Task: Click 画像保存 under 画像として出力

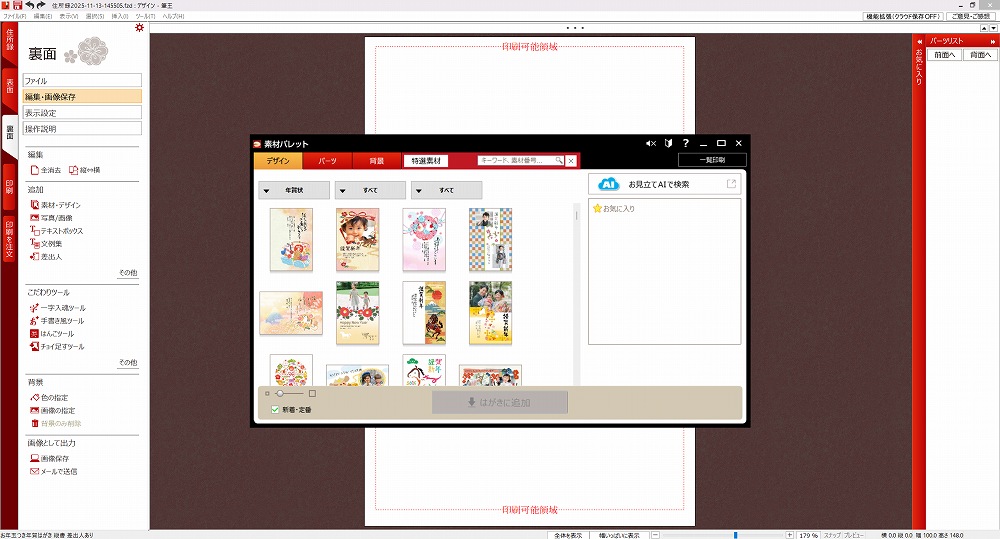Action: (x=50, y=459)
